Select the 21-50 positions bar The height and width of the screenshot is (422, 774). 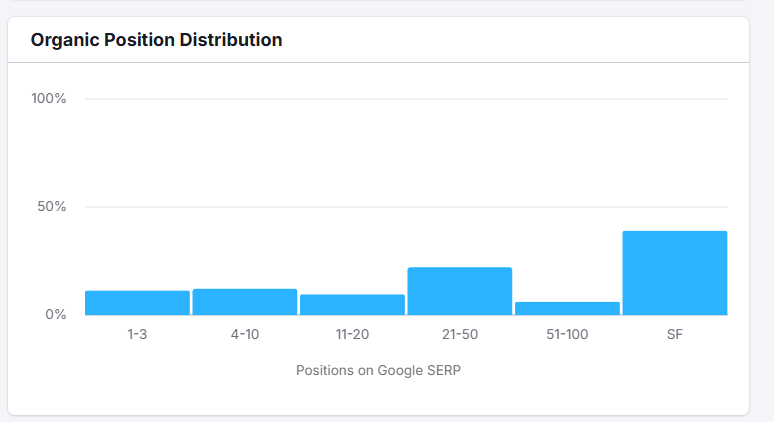click(459, 291)
